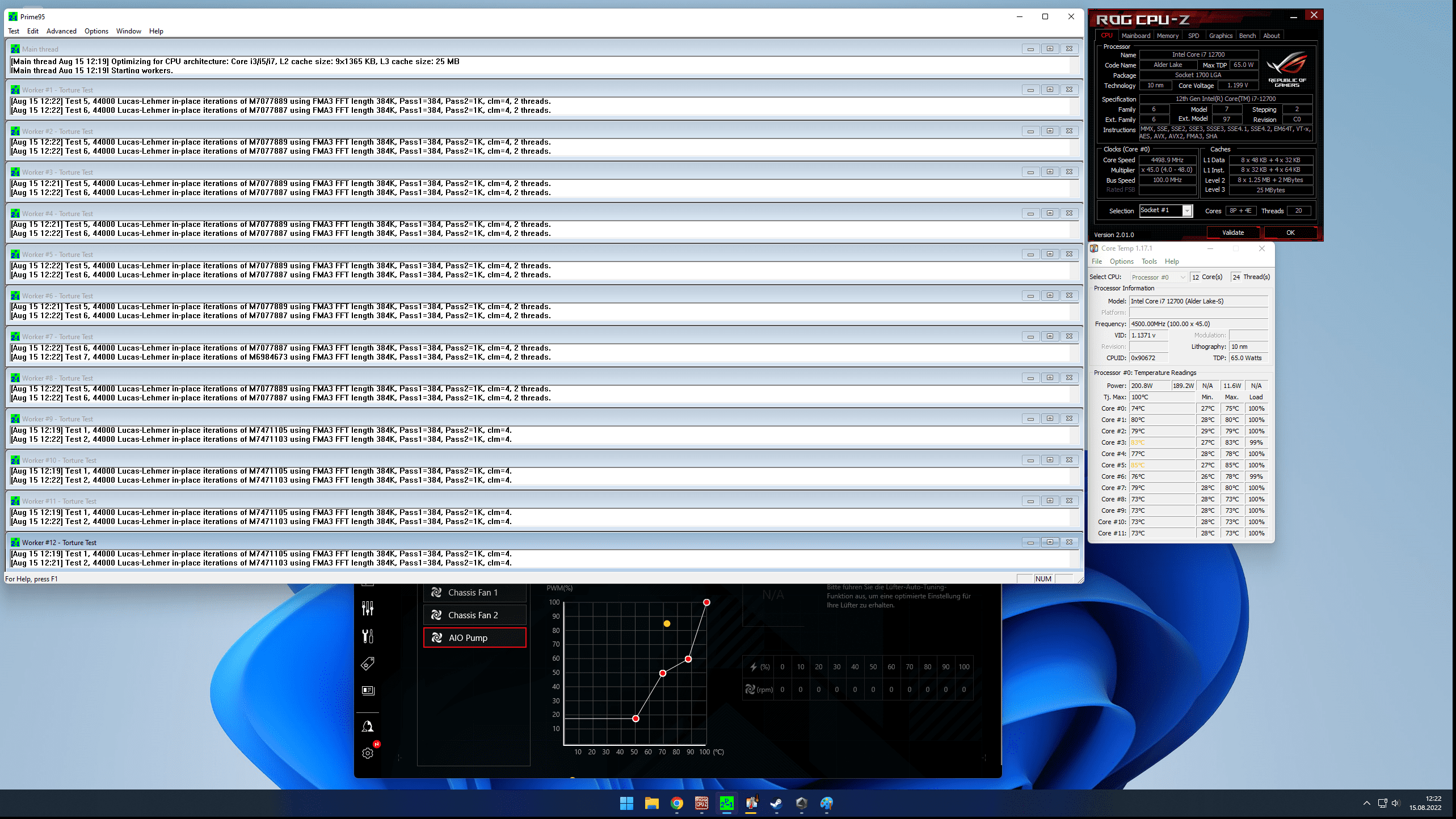
Task: Click the Validate button in CPU-Z
Action: pos(1232,233)
